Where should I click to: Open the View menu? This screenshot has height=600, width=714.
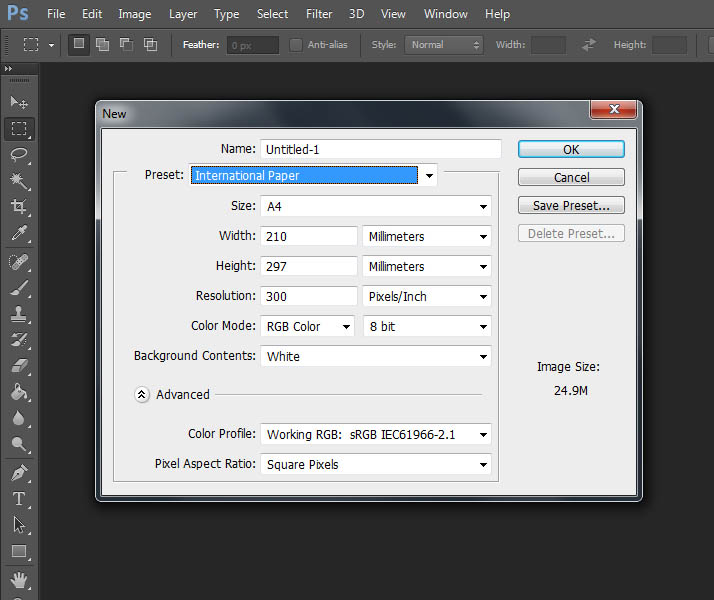[x=393, y=14]
